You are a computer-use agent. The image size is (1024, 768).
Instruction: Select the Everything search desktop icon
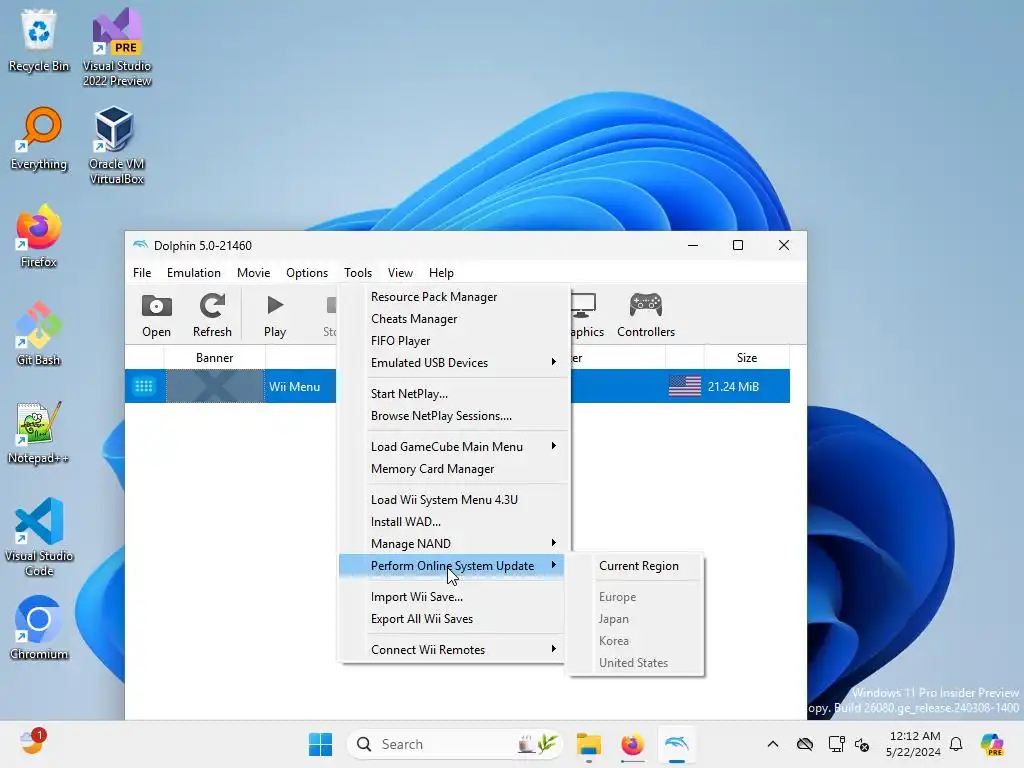[39, 138]
